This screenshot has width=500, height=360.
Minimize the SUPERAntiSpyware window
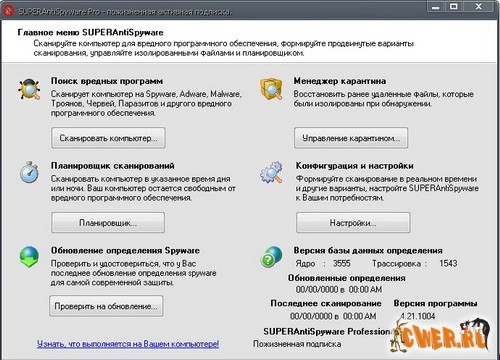click(436, 7)
